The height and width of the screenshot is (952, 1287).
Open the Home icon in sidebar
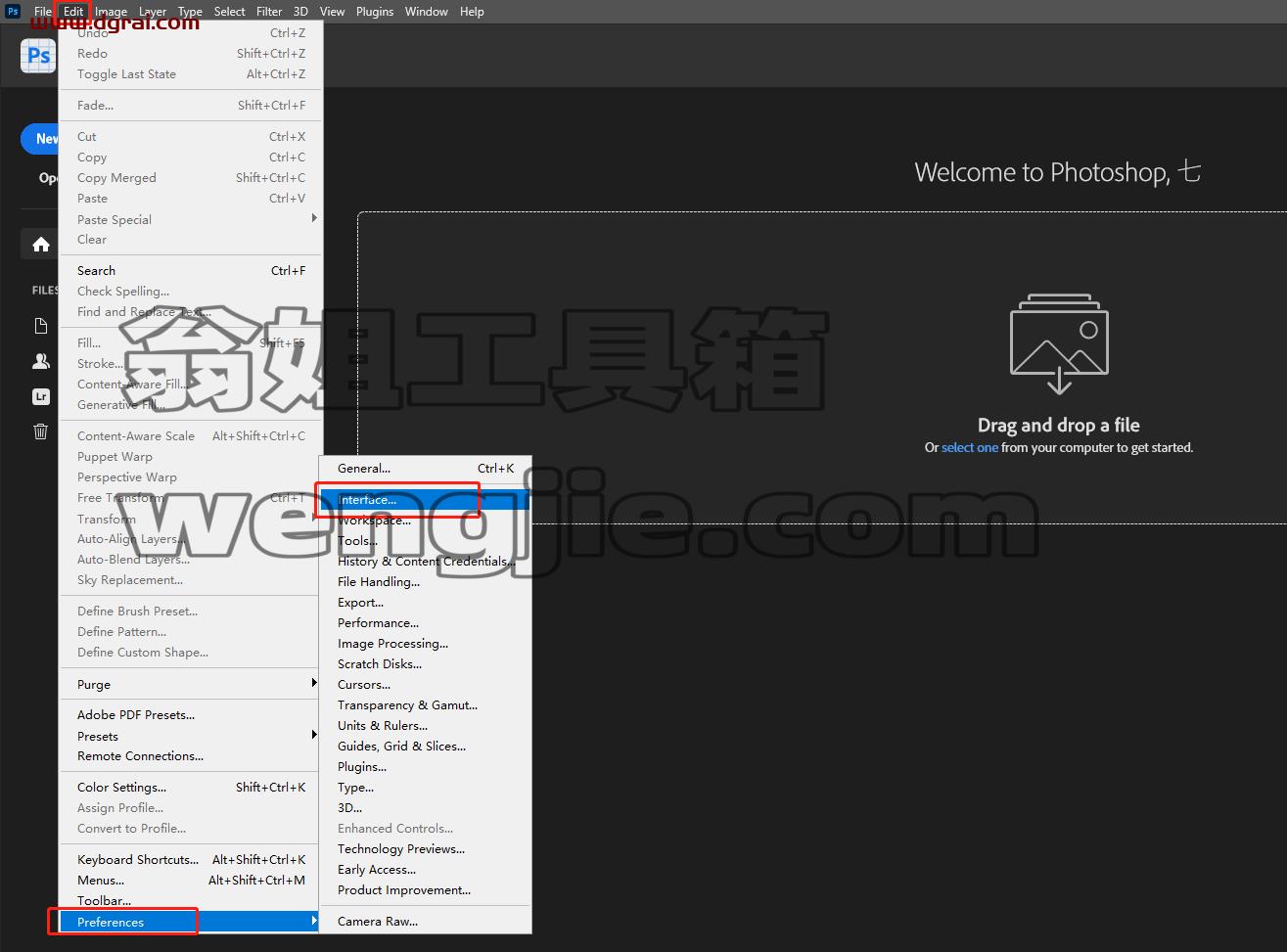(x=40, y=245)
